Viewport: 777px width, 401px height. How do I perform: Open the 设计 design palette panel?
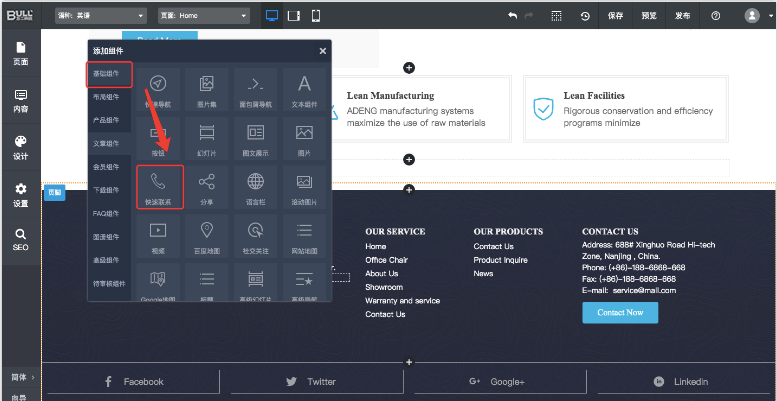20,146
